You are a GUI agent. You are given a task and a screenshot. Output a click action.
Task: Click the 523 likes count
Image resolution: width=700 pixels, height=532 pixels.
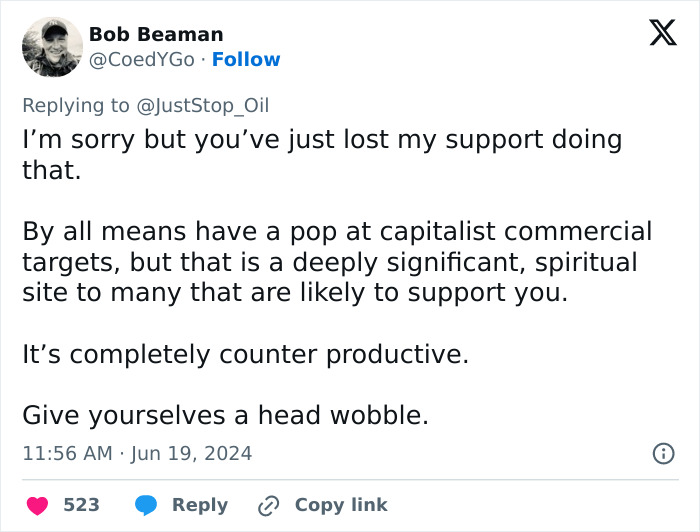coord(81,505)
